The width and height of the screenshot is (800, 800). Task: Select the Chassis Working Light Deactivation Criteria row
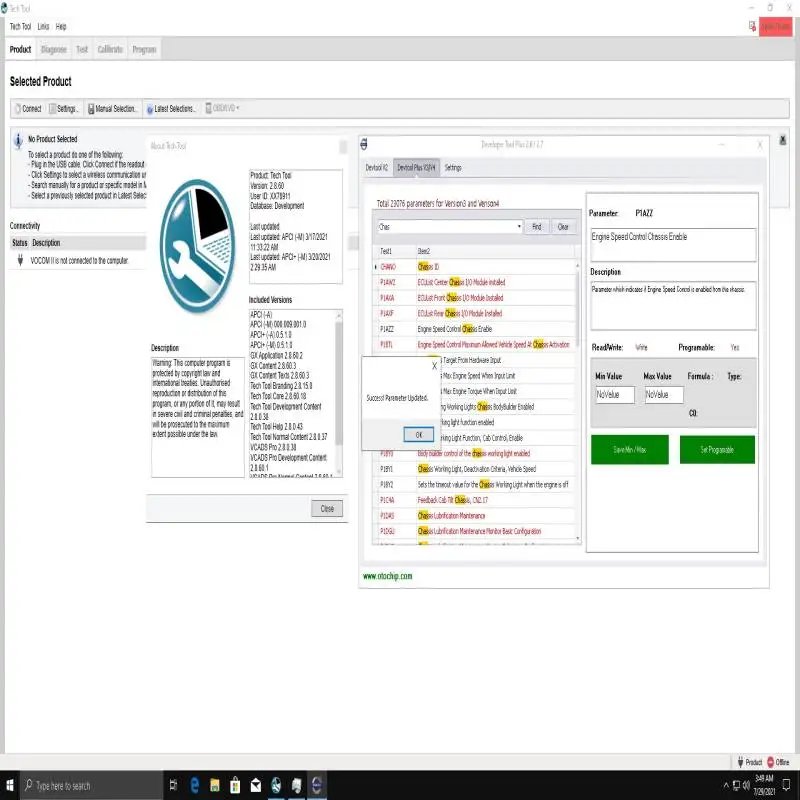click(x=474, y=469)
